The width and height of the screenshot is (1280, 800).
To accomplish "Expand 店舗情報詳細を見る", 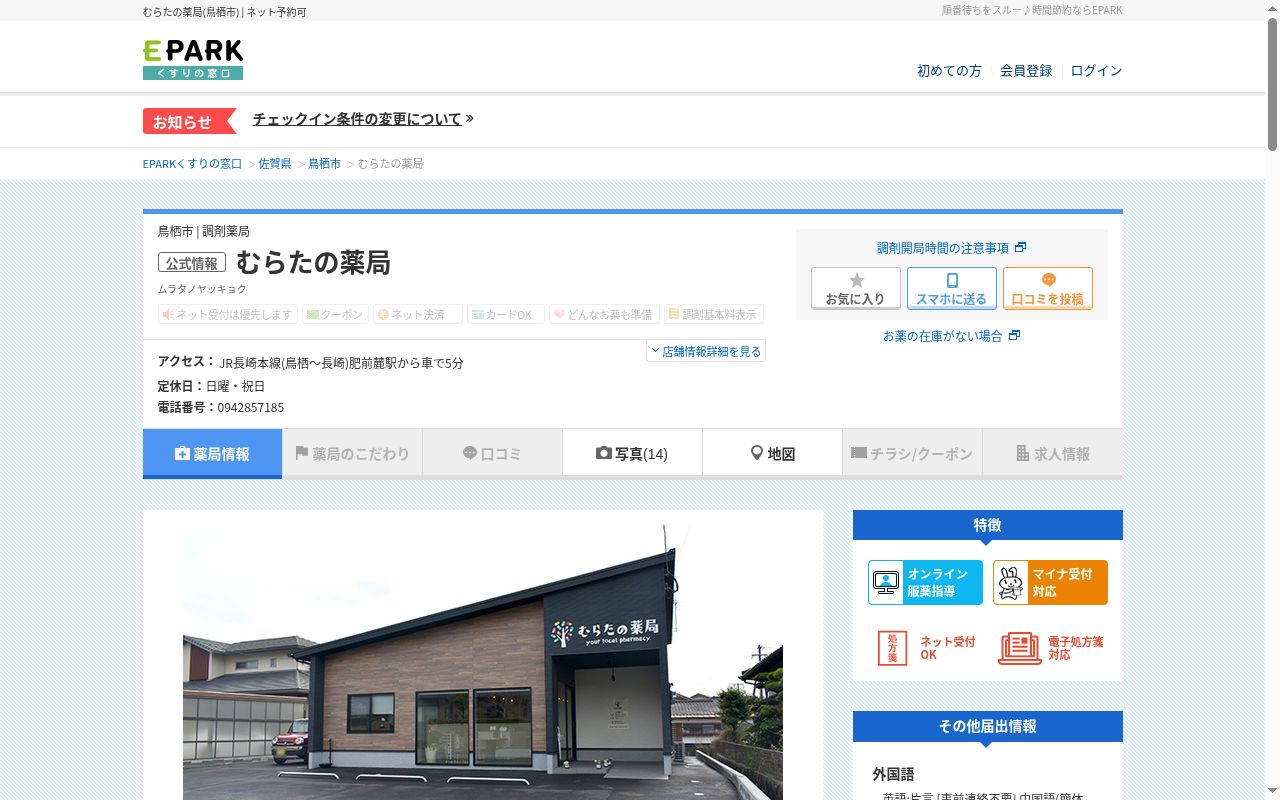I will click(x=706, y=351).
